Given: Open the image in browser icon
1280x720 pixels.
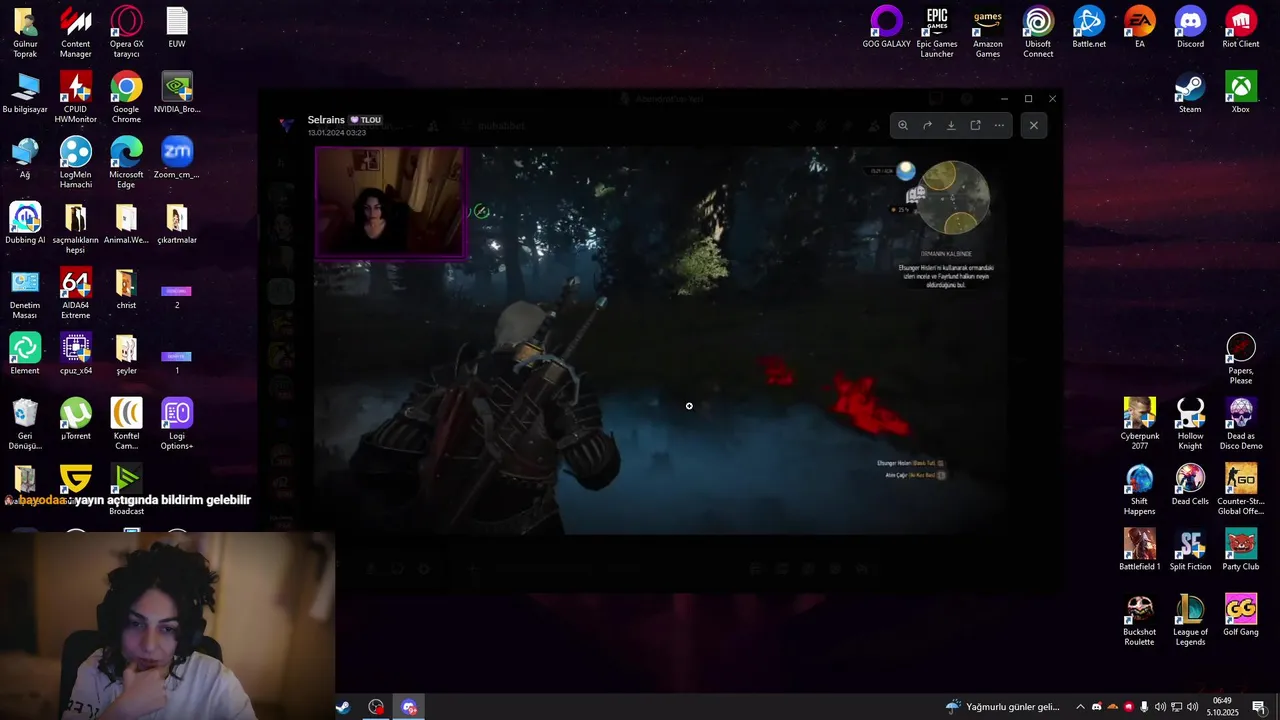Looking at the screenshot, I should [x=975, y=125].
